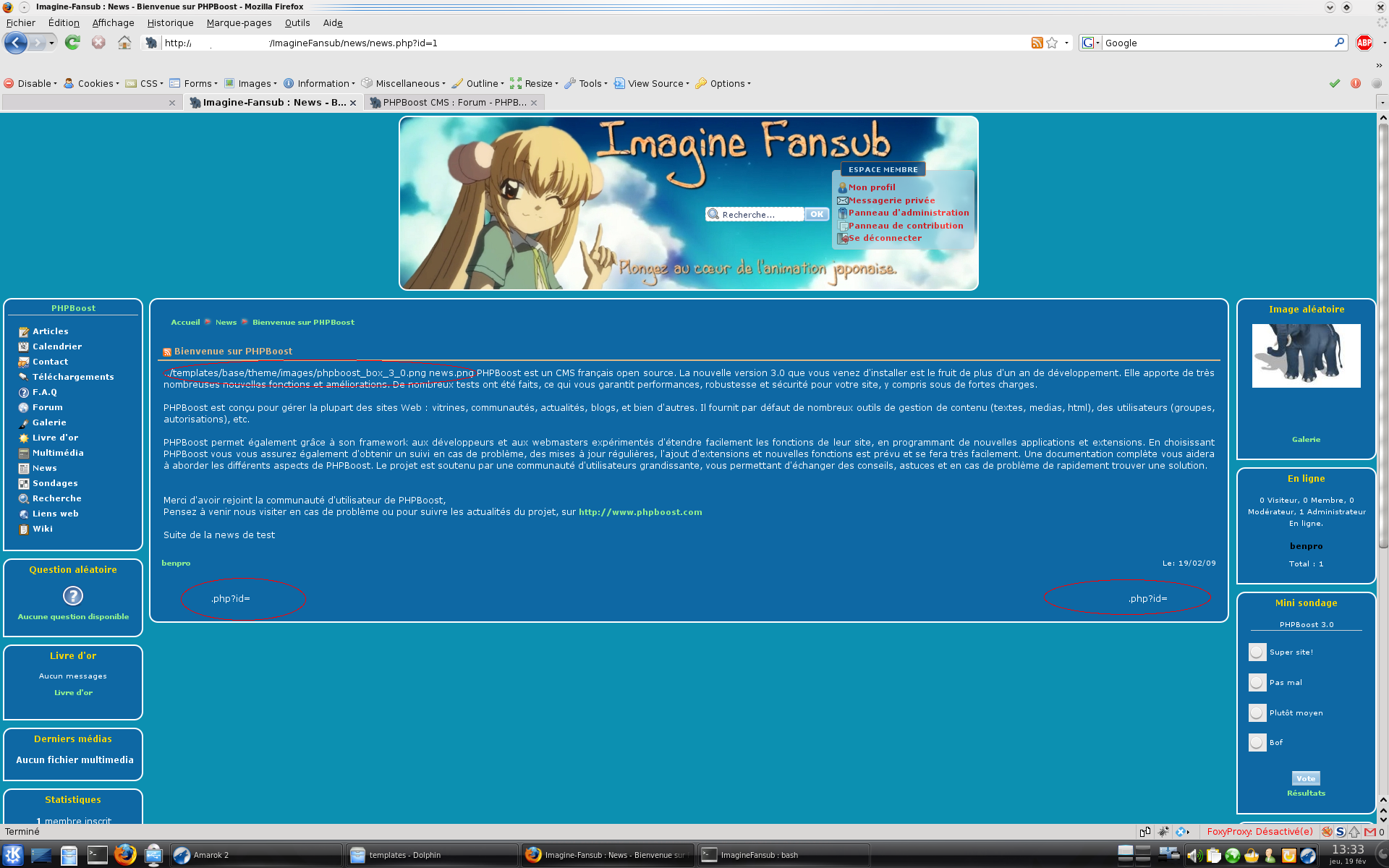This screenshot has width=1389, height=868.
Task: Click the search magnifier in Google box
Action: (x=1339, y=43)
